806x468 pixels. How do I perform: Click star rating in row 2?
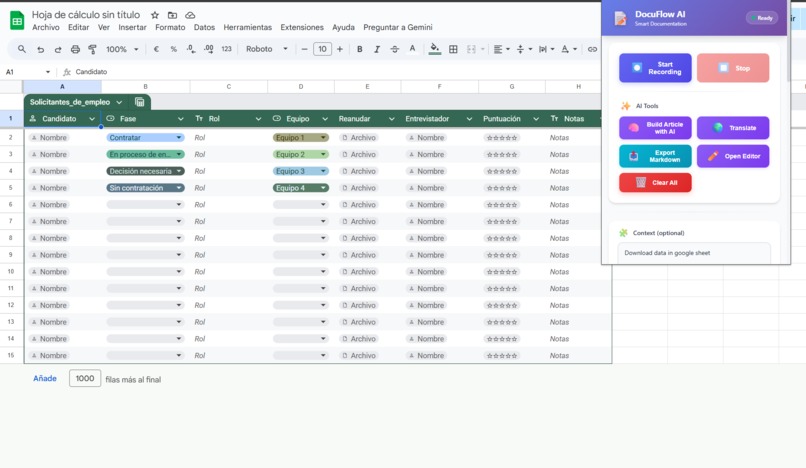click(x=502, y=138)
